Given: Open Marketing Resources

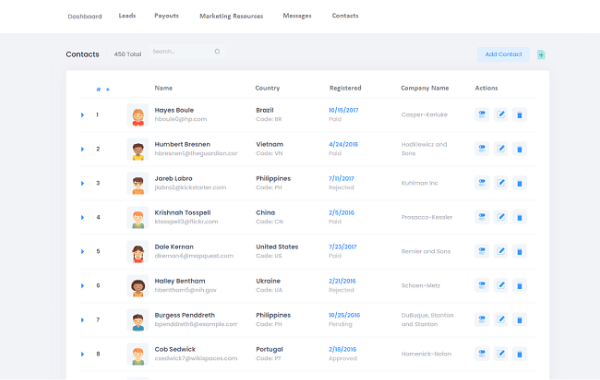Looking at the screenshot, I should point(231,16).
